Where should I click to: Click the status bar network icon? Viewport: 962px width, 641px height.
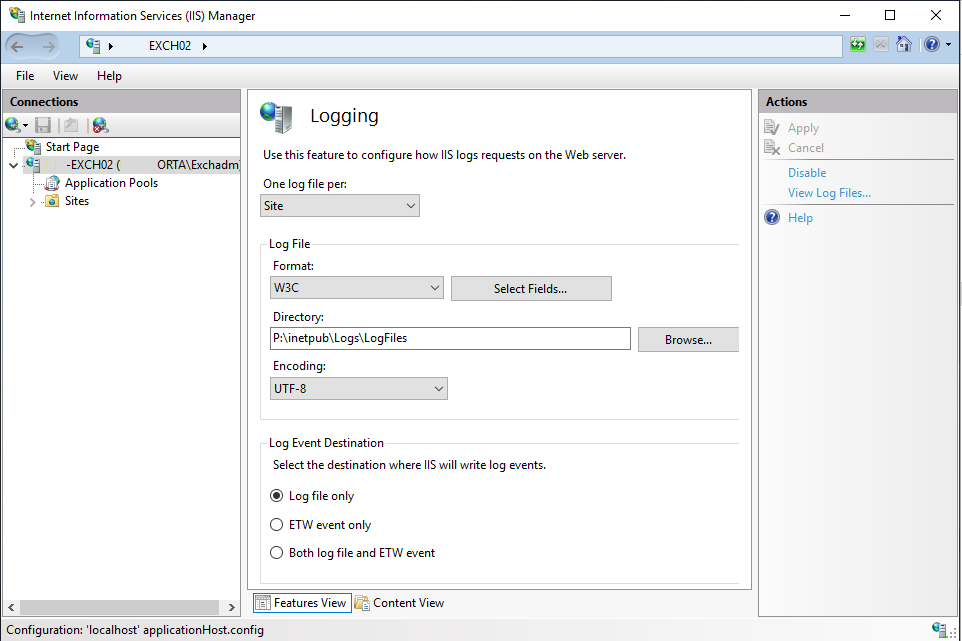[939, 629]
